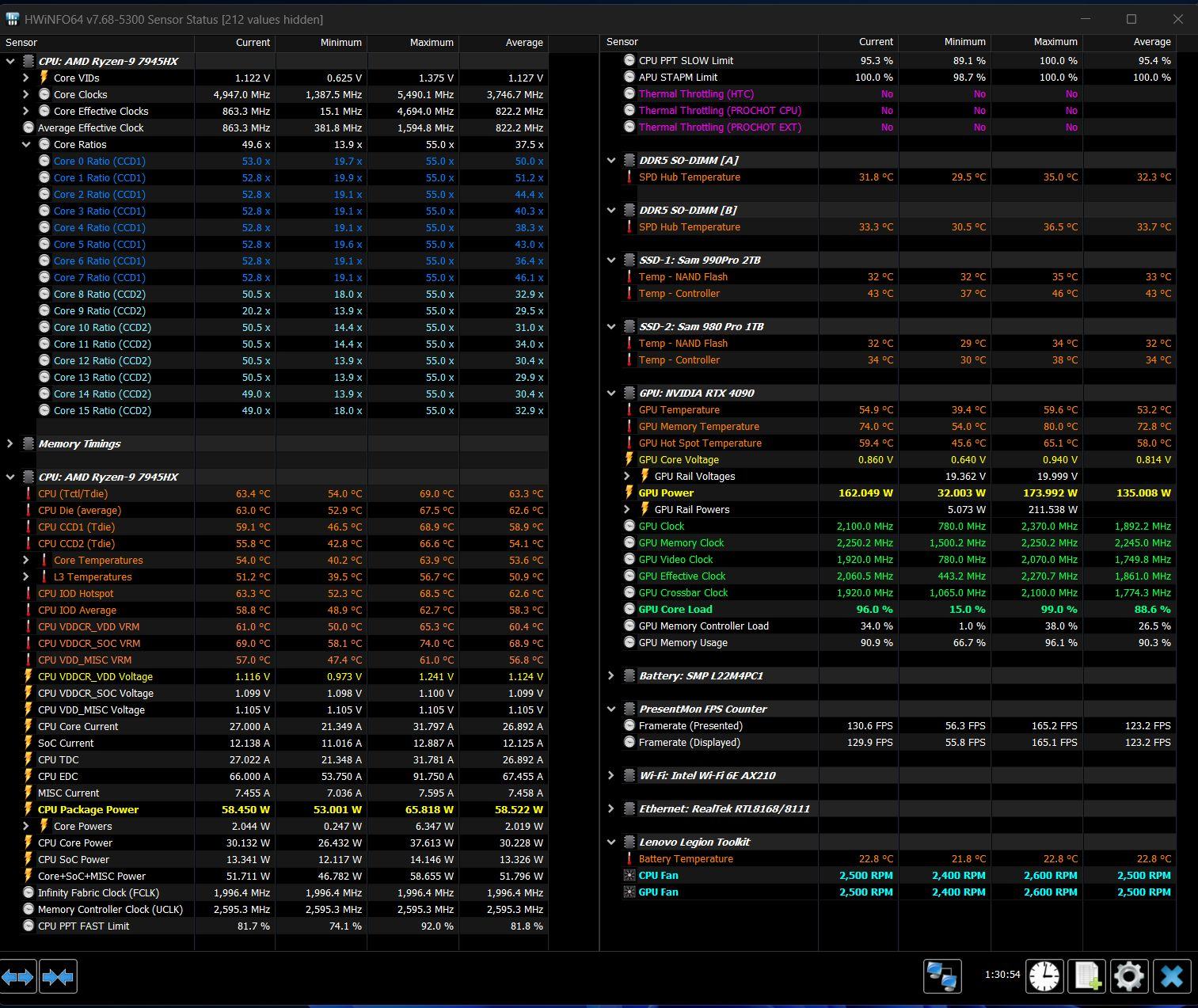Viewport: 1198px width, 1008px height.
Task: Collapse the DDR5 SO-DIMM [B] group
Action: click(x=611, y=210)
